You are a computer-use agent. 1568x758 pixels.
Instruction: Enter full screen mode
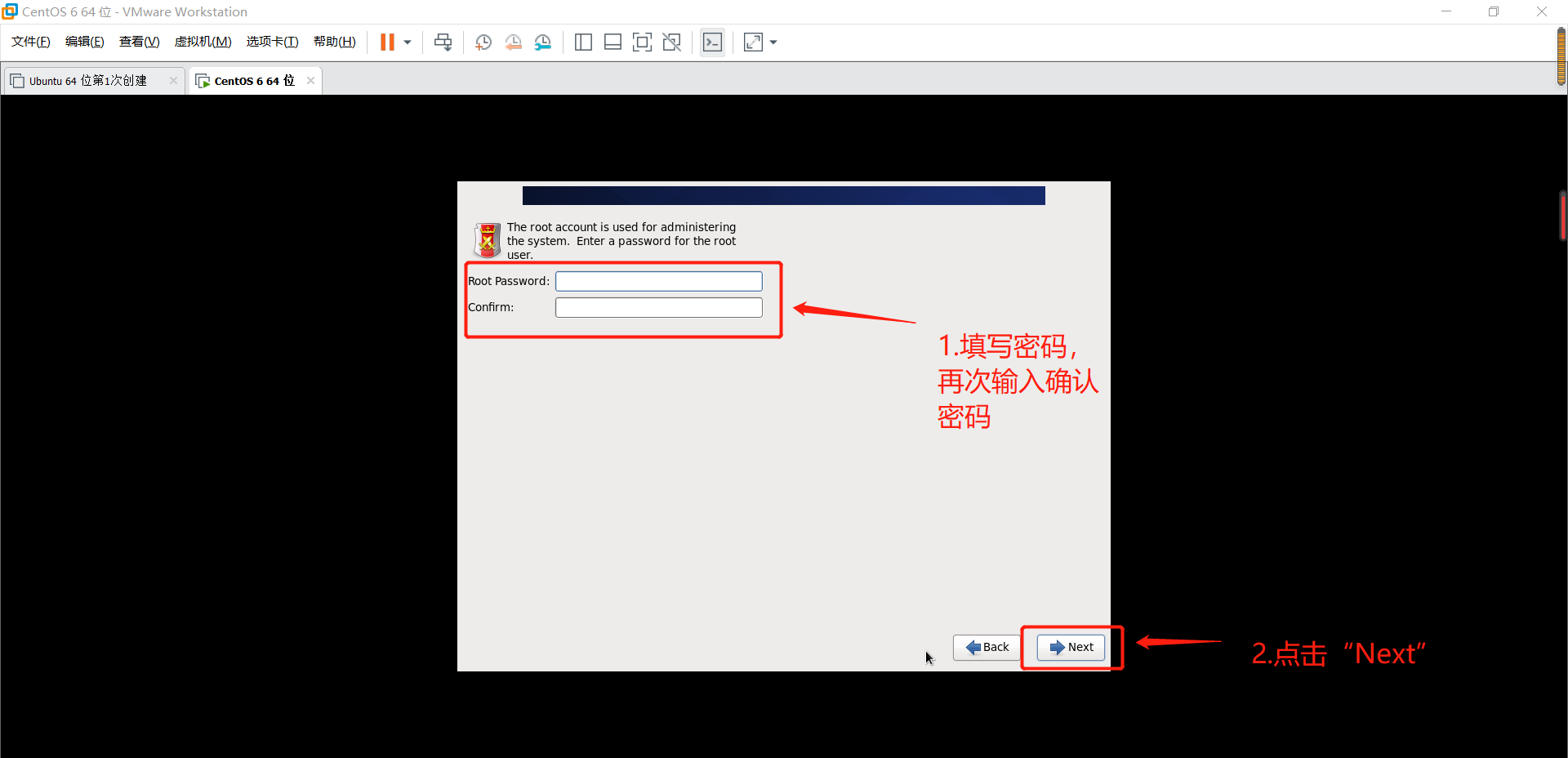[x=642, y=42]
